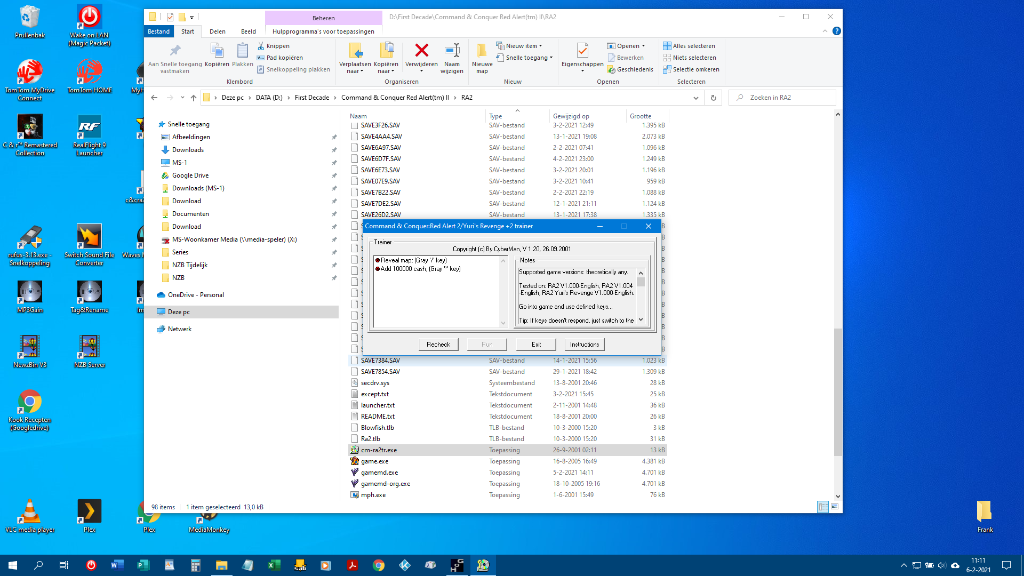Click the Knippen (cut) scissors icon
The width and height of the screenshot is (1024, 576).
point(261,46)
